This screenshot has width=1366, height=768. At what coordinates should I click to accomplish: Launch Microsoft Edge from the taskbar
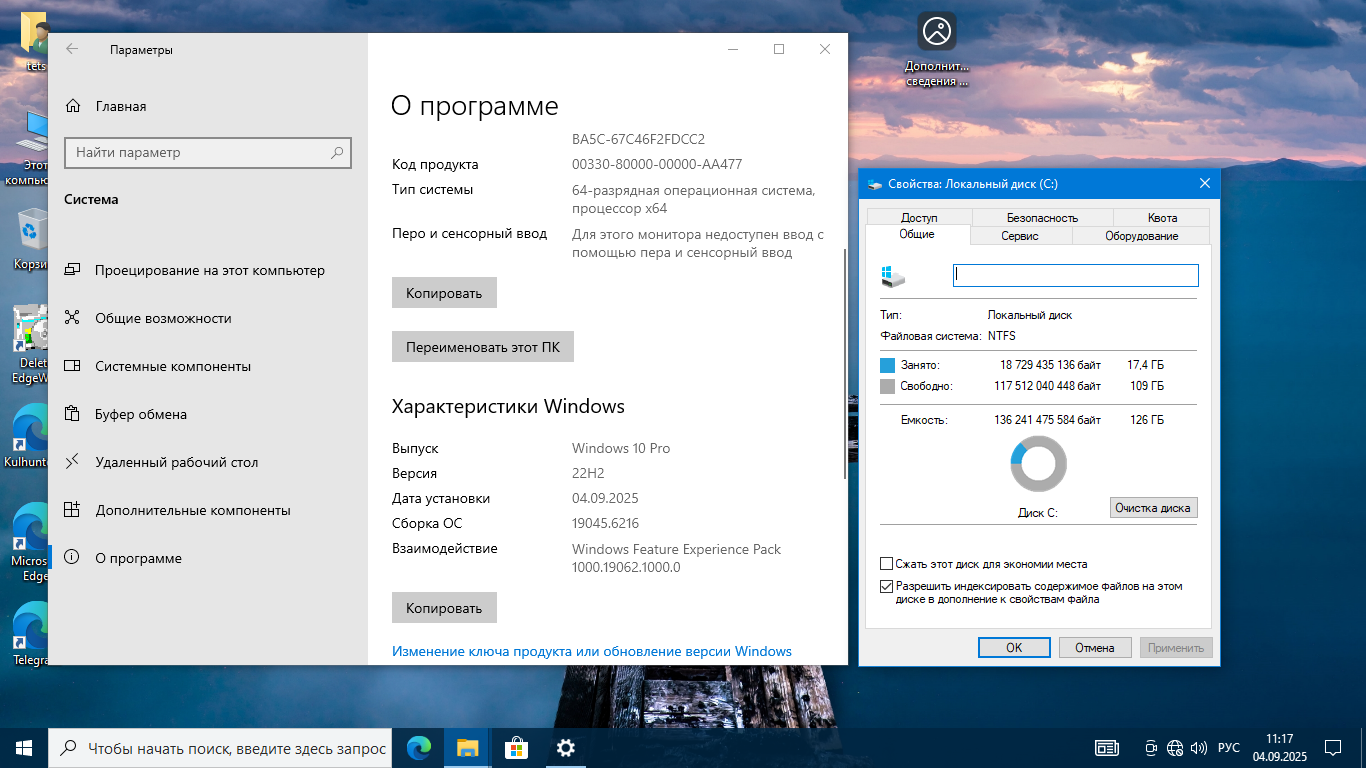pos(419,747)
